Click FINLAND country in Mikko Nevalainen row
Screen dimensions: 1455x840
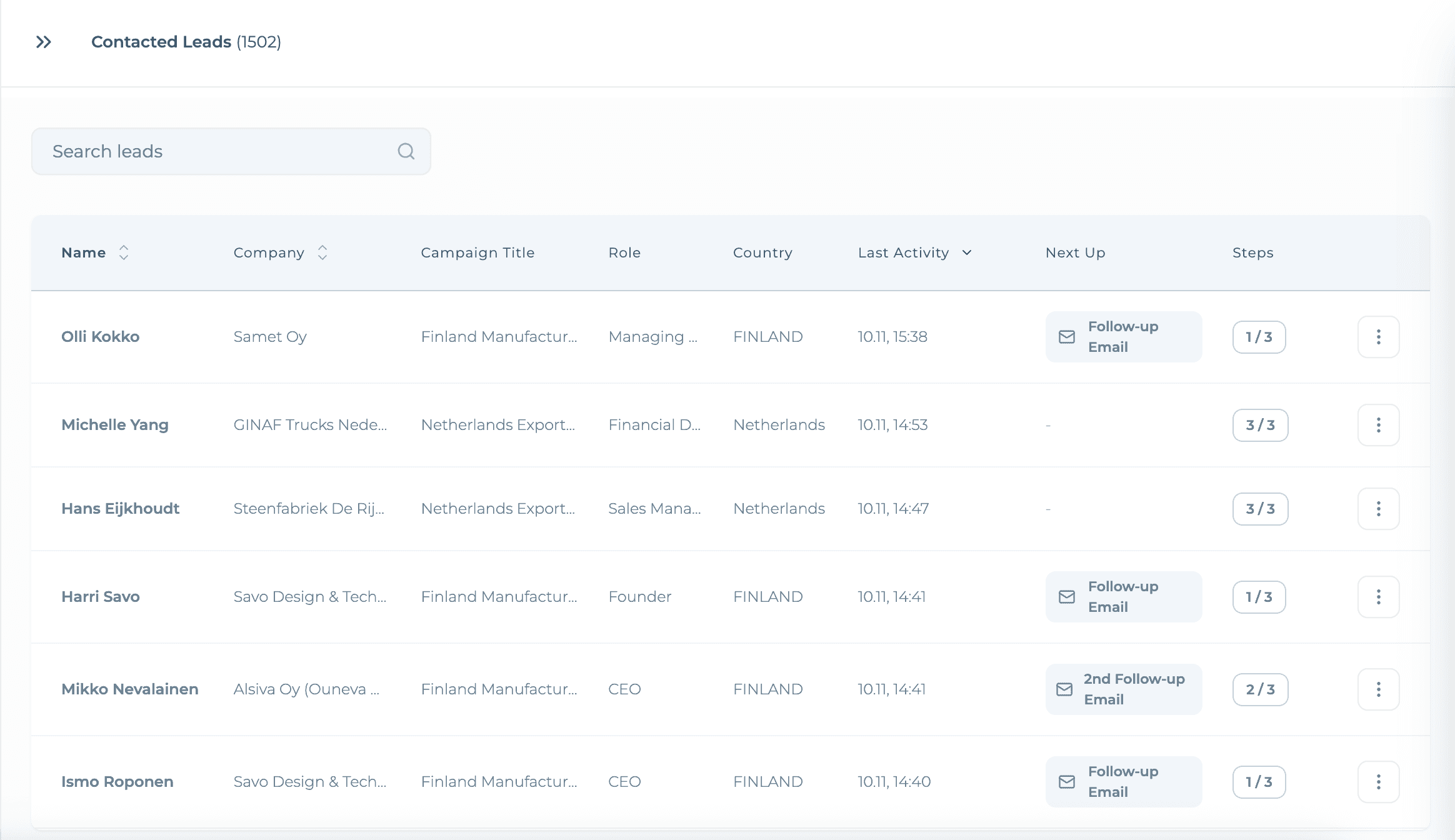click(768, 689)
